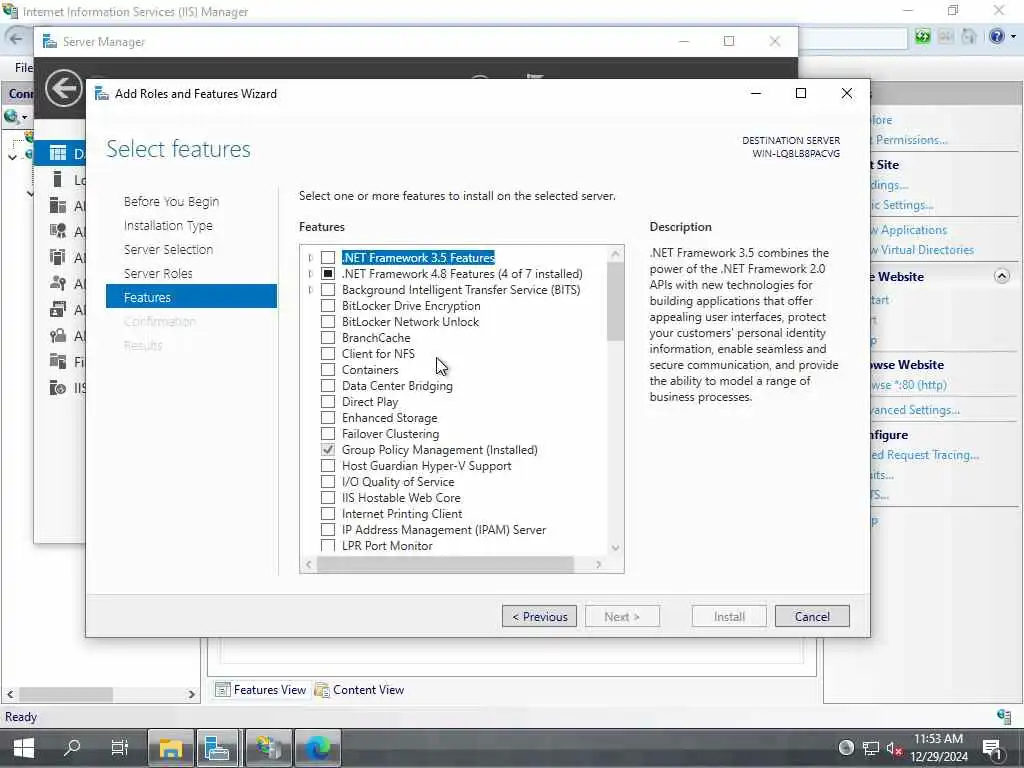Switch to IIS Manager taskbar icon
1024x768 pixels.
[x=268, y=748]
